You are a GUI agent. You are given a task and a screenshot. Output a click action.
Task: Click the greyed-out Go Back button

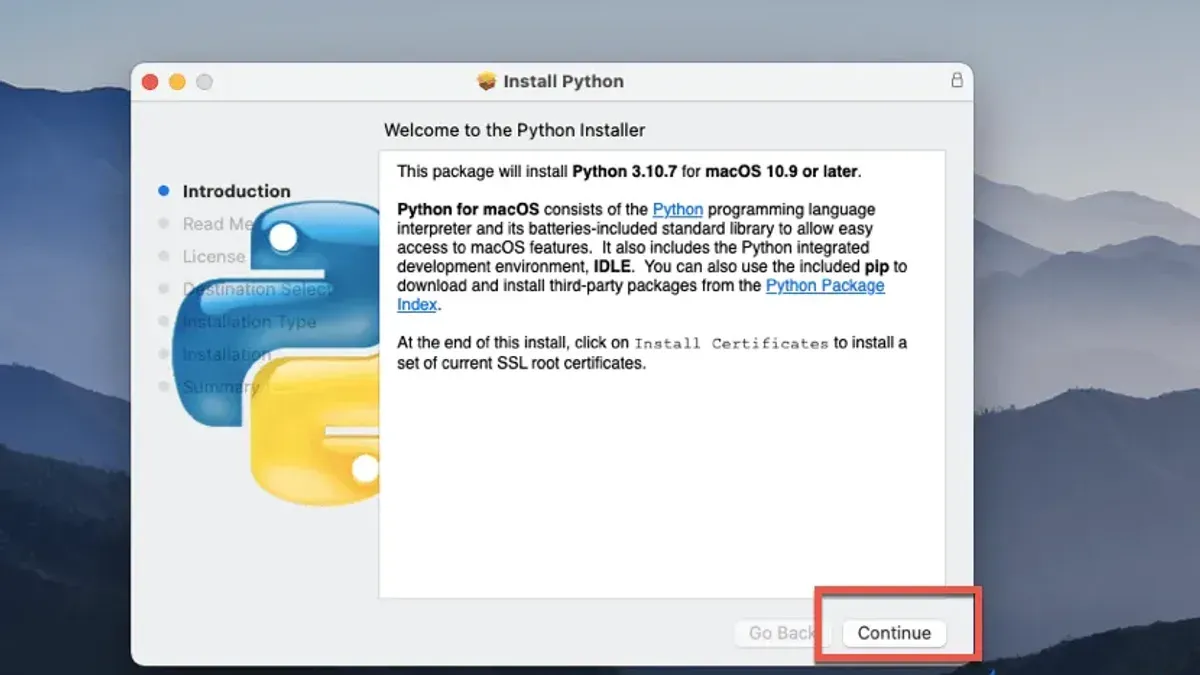click(x=781, y=633)
